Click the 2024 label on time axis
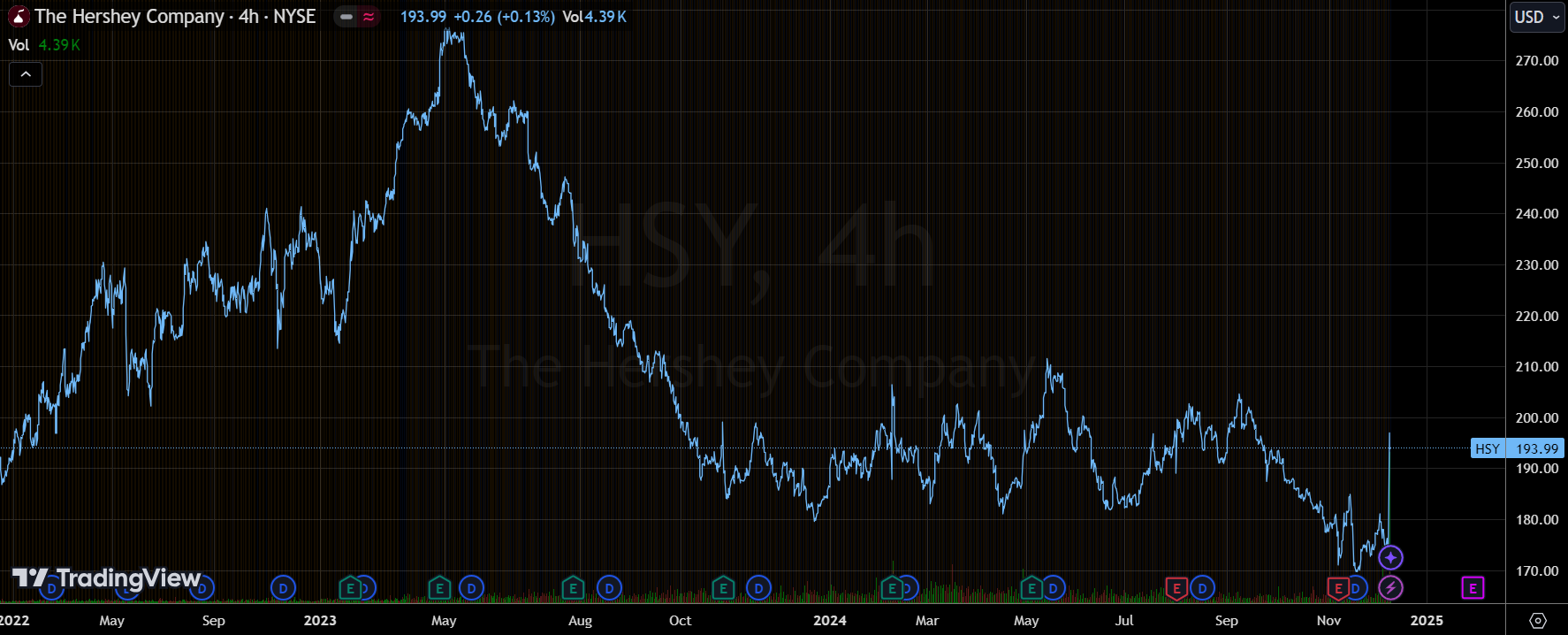1568x635 pixels. [x=830, y=620]
